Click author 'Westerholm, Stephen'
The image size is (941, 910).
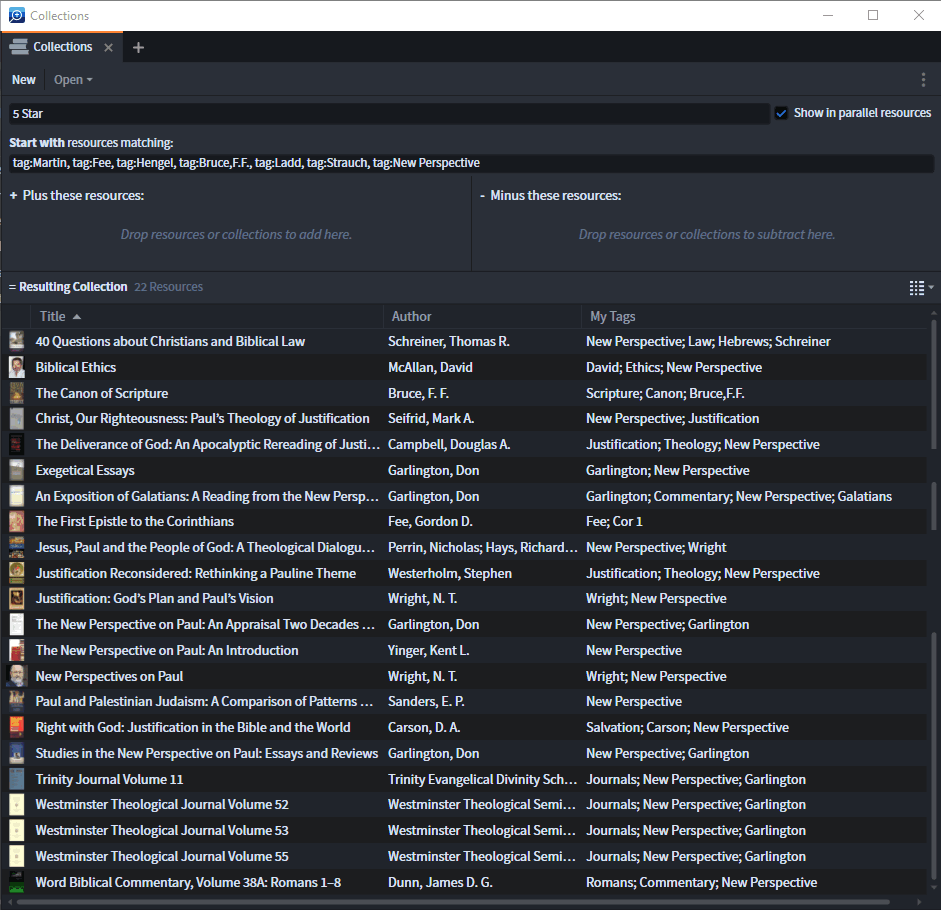449,573
